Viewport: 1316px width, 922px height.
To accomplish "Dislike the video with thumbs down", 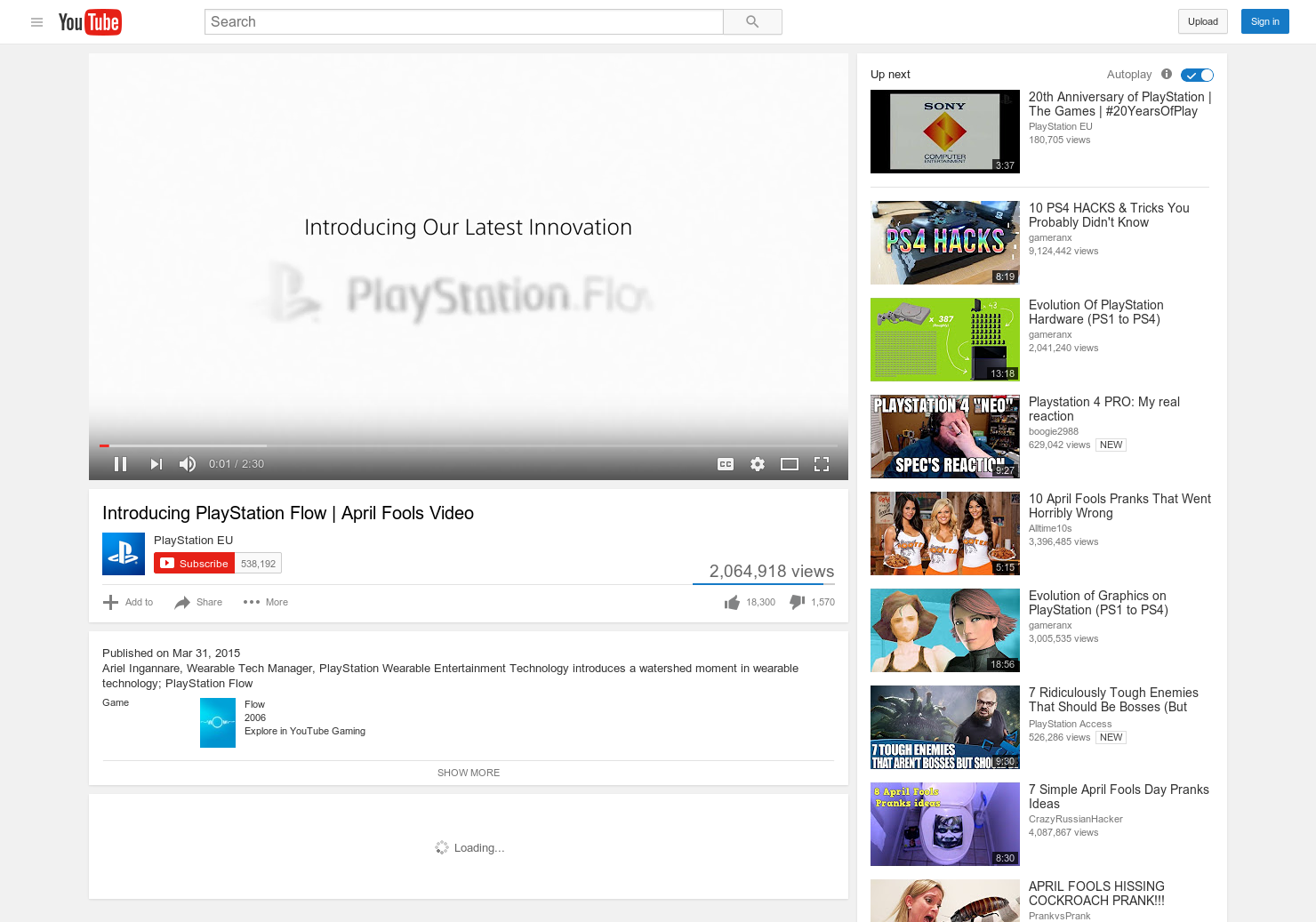I will point(812,603).
